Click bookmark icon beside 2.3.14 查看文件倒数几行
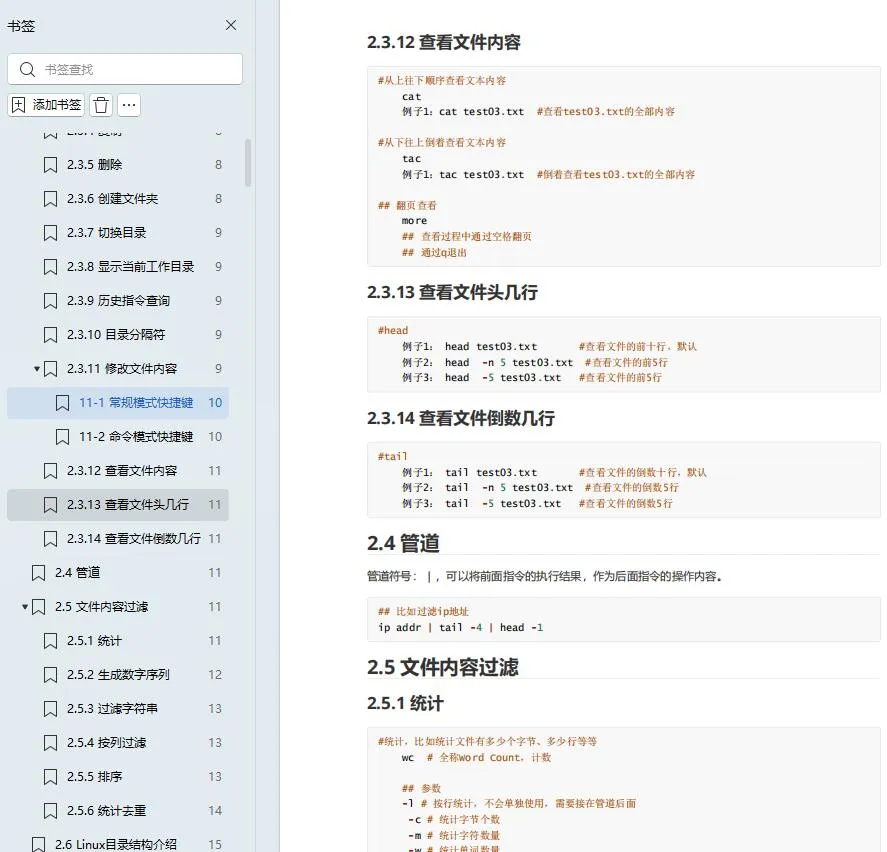Viewport: 887px width, 852px height. (x=50, y=539)
